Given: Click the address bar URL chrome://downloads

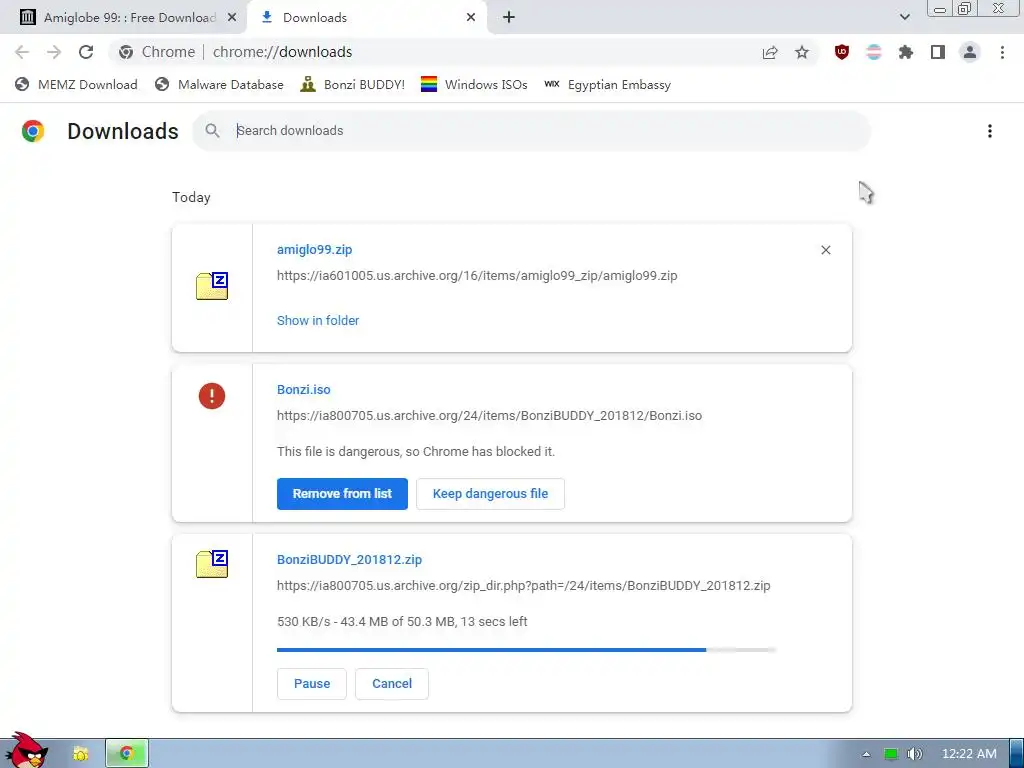Looking at the screenshot, I should point(283,52).
